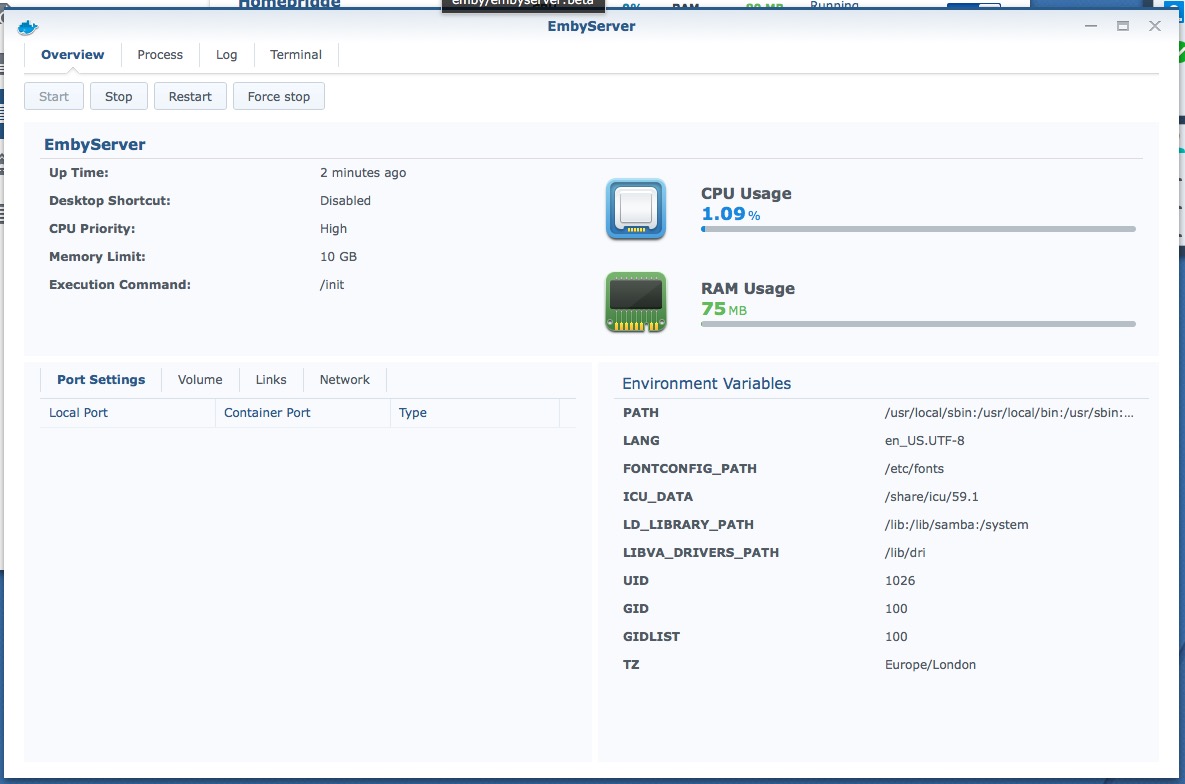The width and height of the screenshot is (1185, 784).
Task: Switch to the Process tab
Action: coord(160,55)
